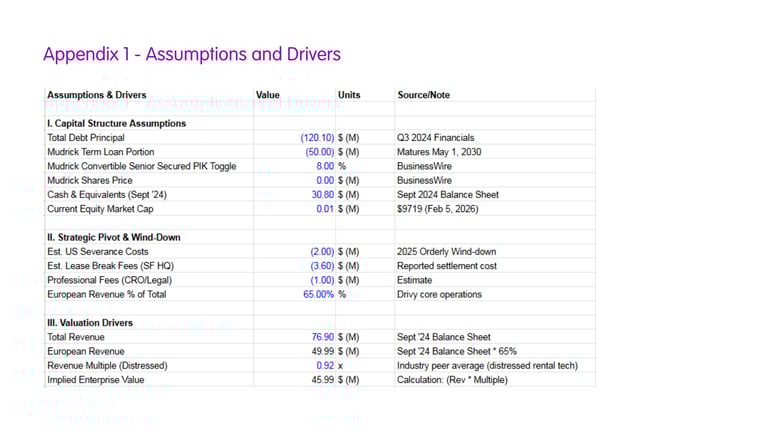Viewport: 768px width, 432px height.
Task: Click the 'Est. US Severance Costs' label
Action: click(x=97, y=251)
